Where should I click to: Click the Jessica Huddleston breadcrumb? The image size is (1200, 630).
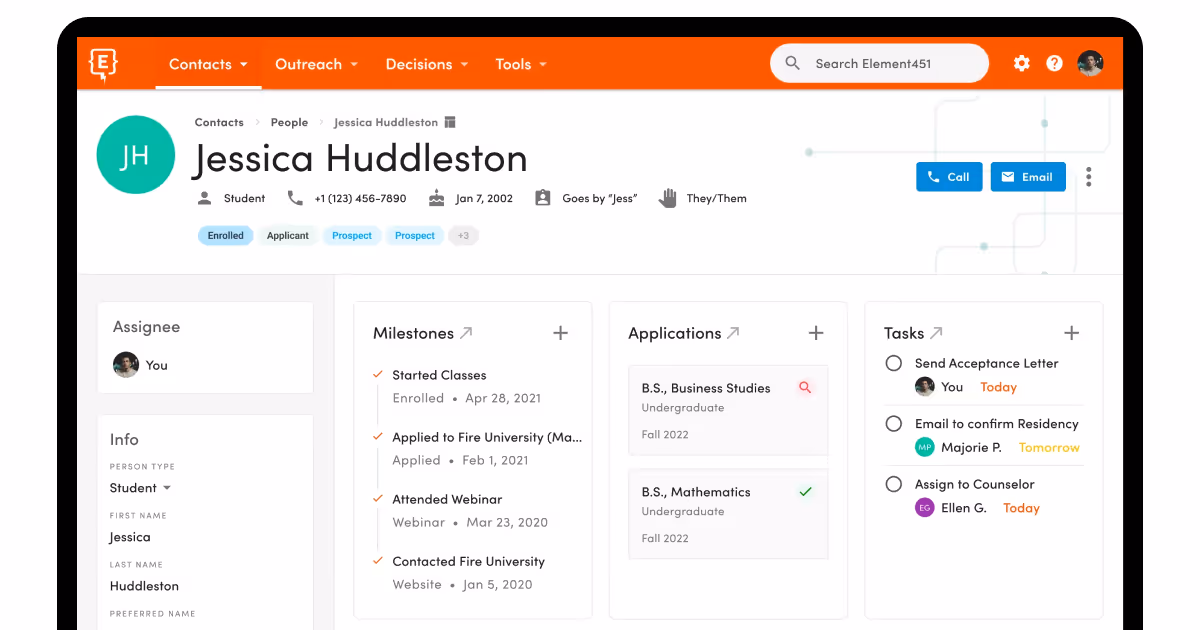point(386,122)
